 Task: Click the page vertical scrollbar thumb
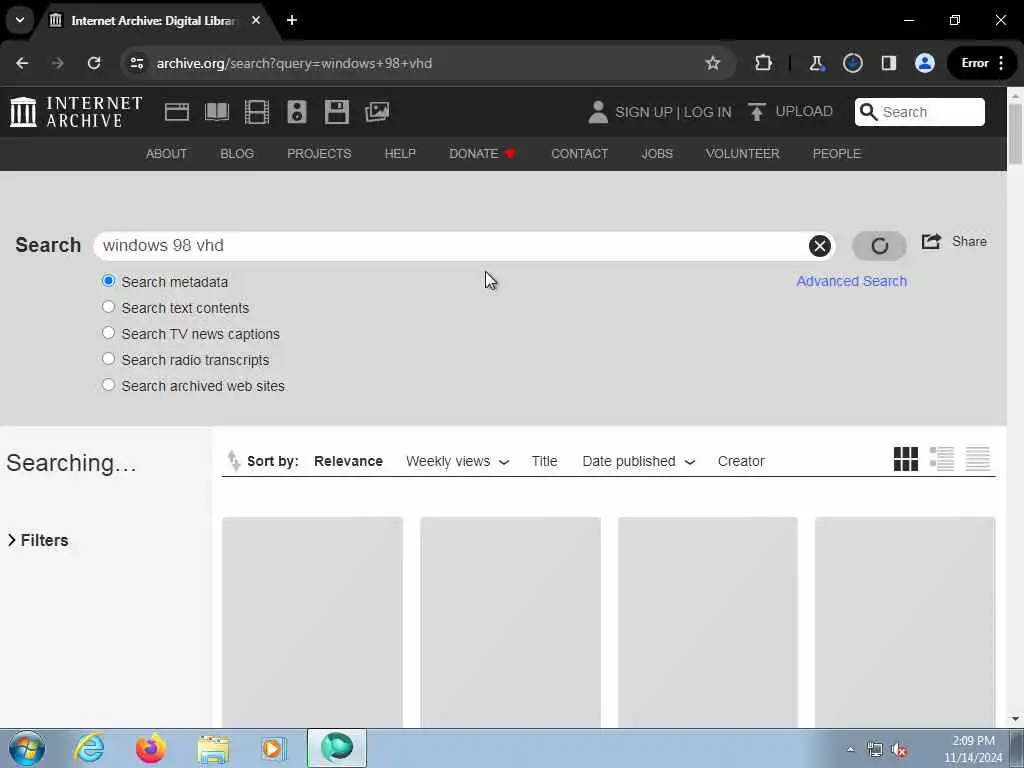[x=1016, y=134]
